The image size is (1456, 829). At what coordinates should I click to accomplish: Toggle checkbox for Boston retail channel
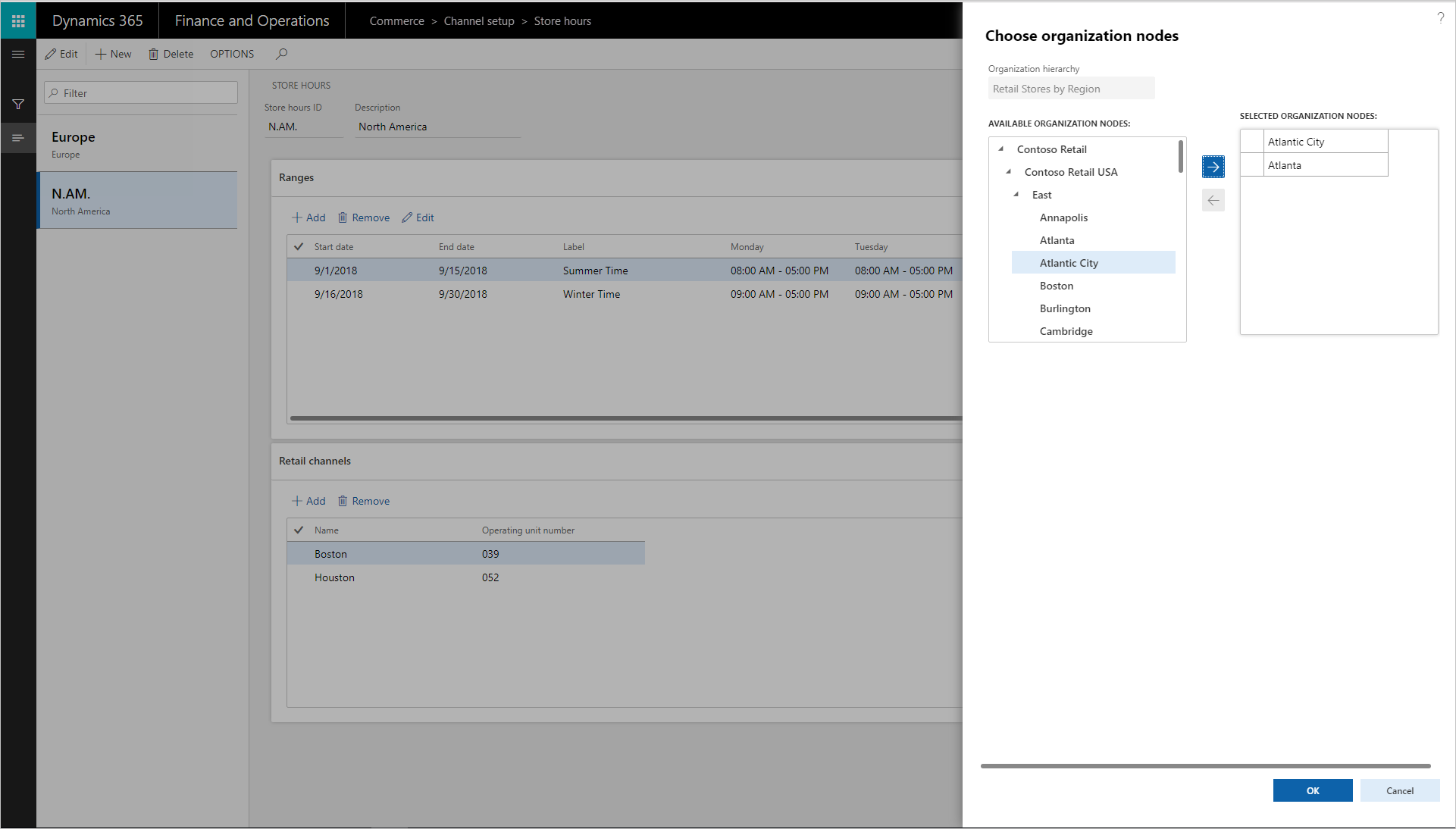coord(300,553)
